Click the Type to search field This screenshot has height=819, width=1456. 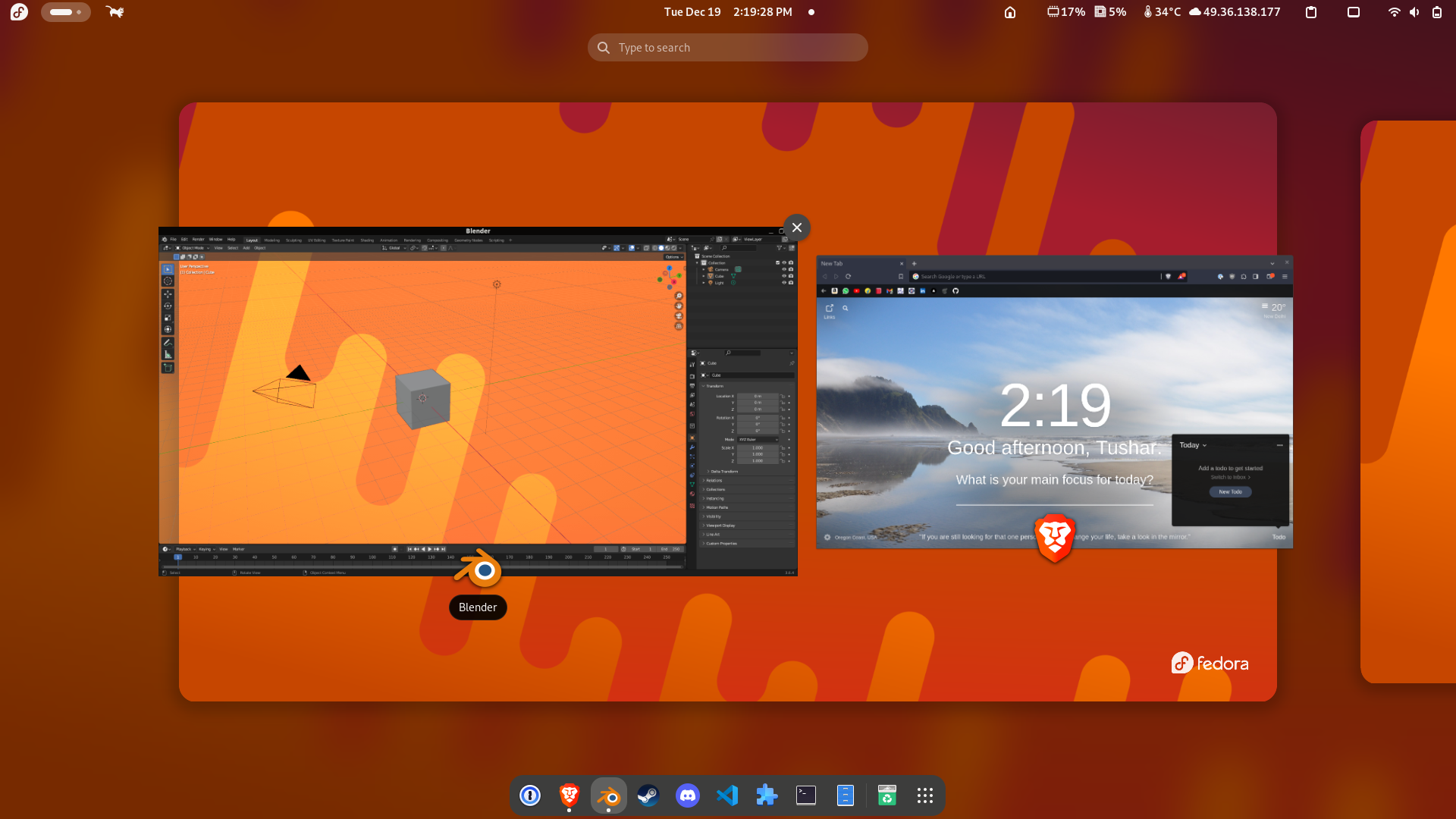[x=728, y=47]
